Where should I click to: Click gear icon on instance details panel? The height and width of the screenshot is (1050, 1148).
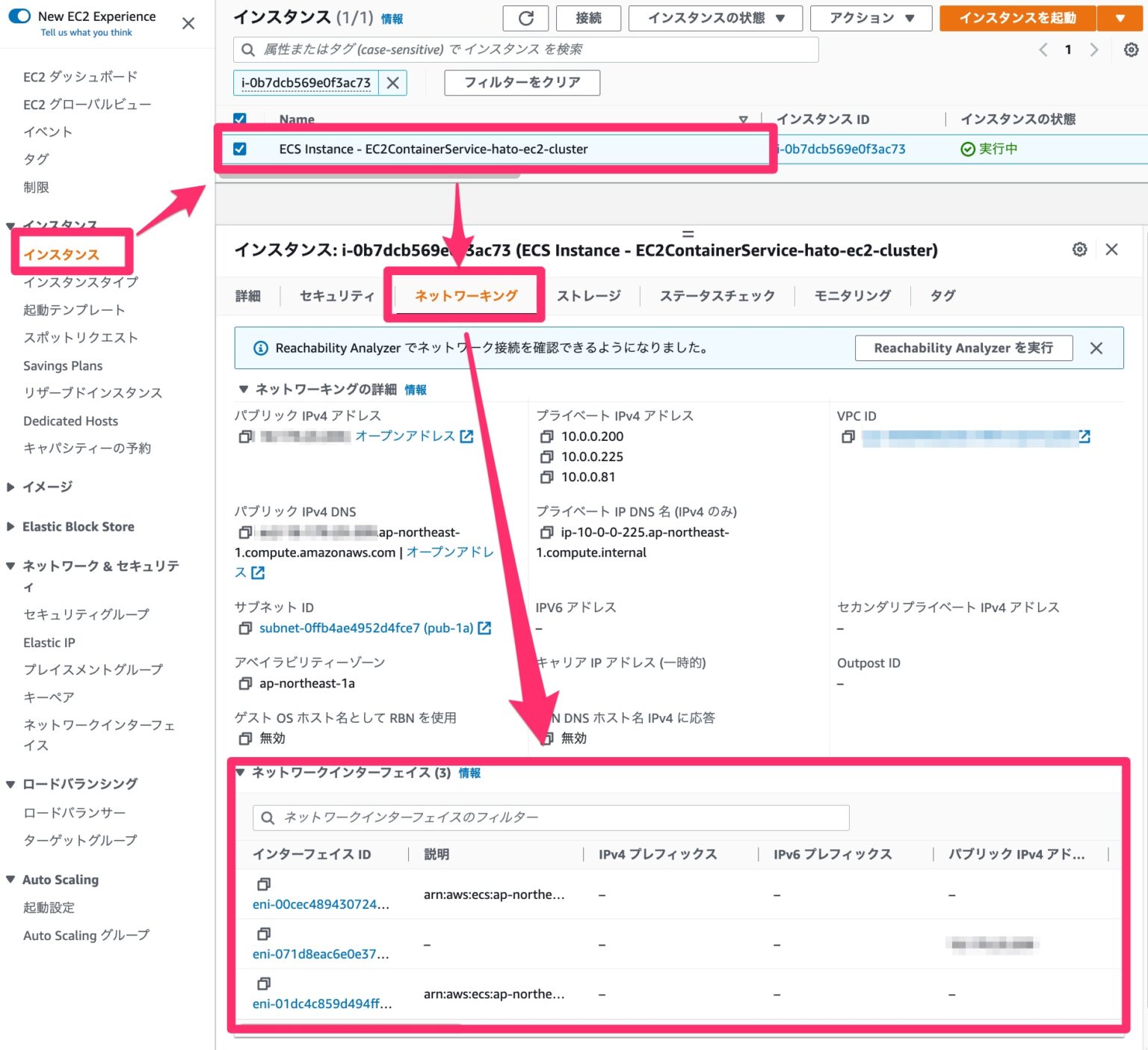1079,250
